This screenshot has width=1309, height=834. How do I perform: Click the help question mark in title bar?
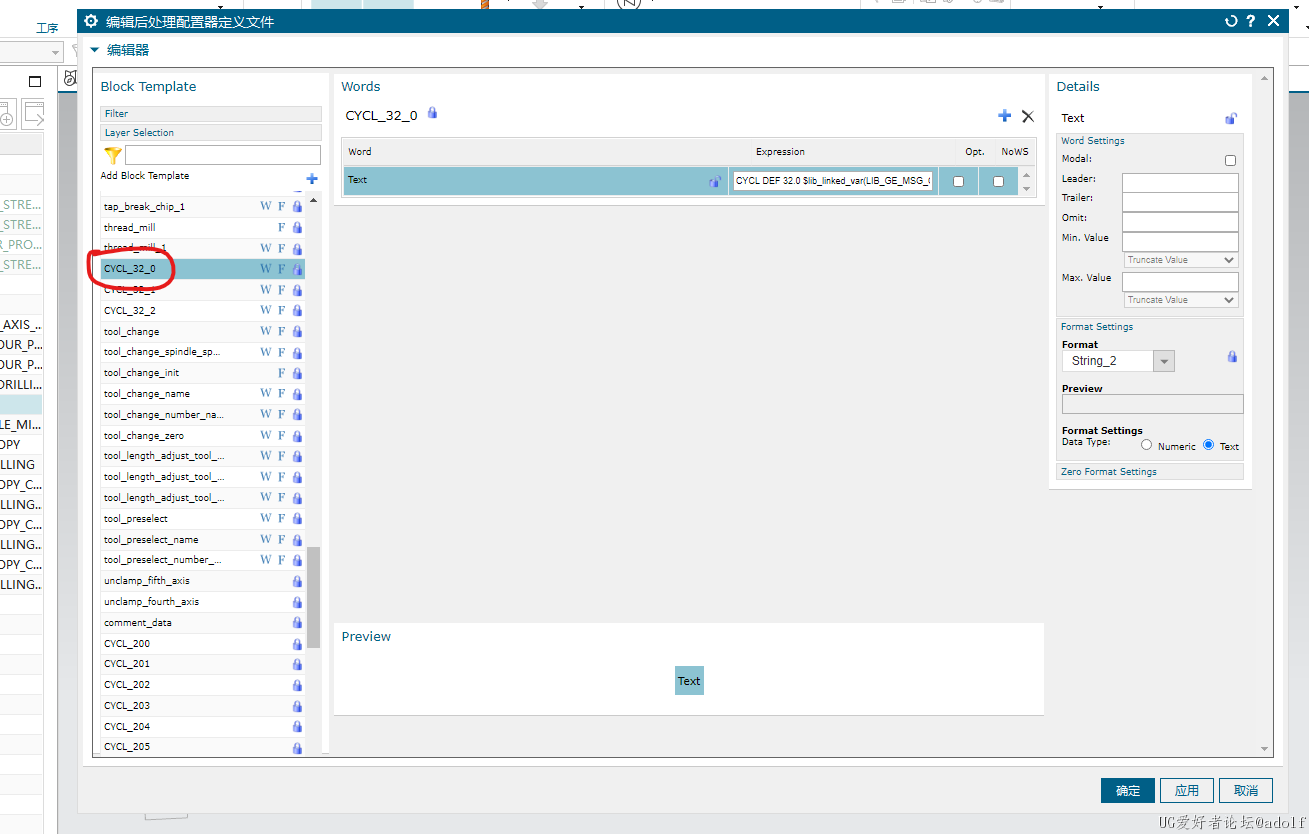[x=1251, y=21]
